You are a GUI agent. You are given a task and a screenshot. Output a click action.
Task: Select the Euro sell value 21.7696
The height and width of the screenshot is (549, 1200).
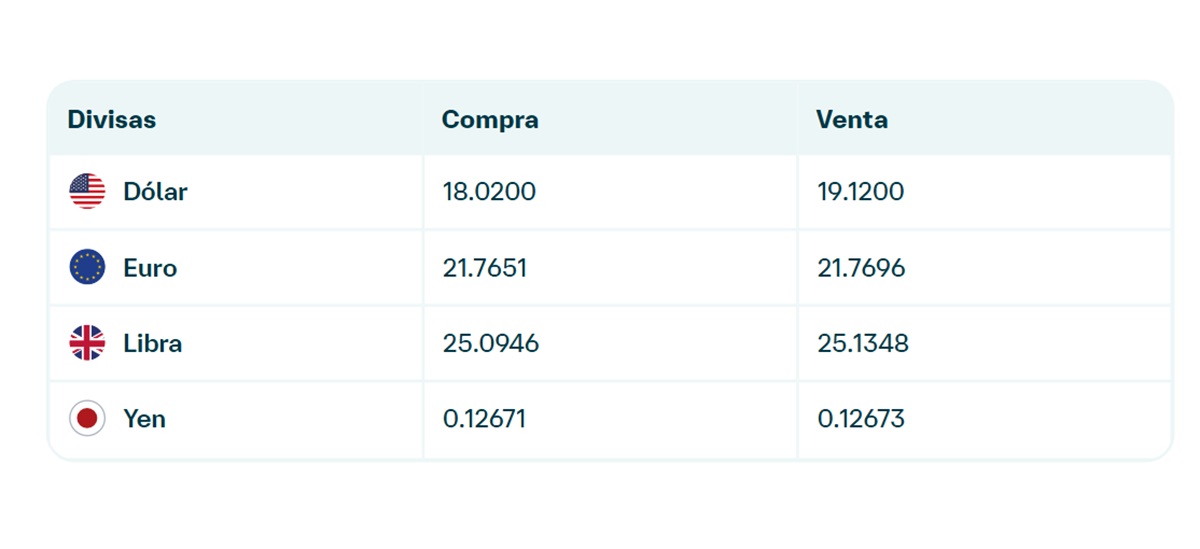861,268
